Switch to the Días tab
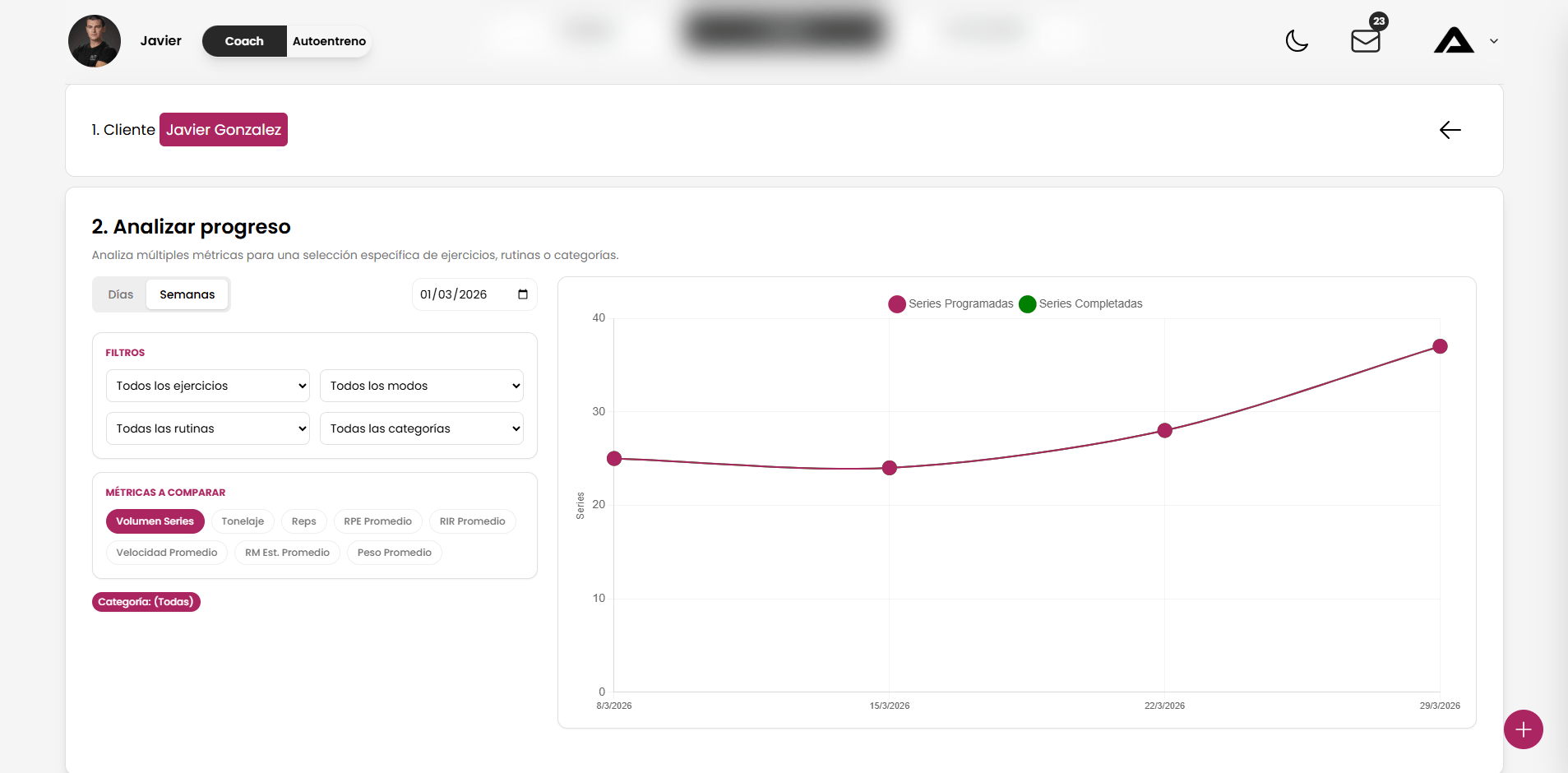Image resolution: width=1568 pixels, height=773 pixels. point(120,294)
